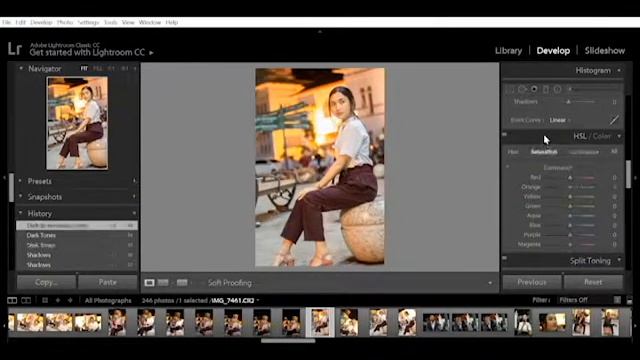Expand the Presets panel
Screen dimensions: 640x360
point(21,180)
